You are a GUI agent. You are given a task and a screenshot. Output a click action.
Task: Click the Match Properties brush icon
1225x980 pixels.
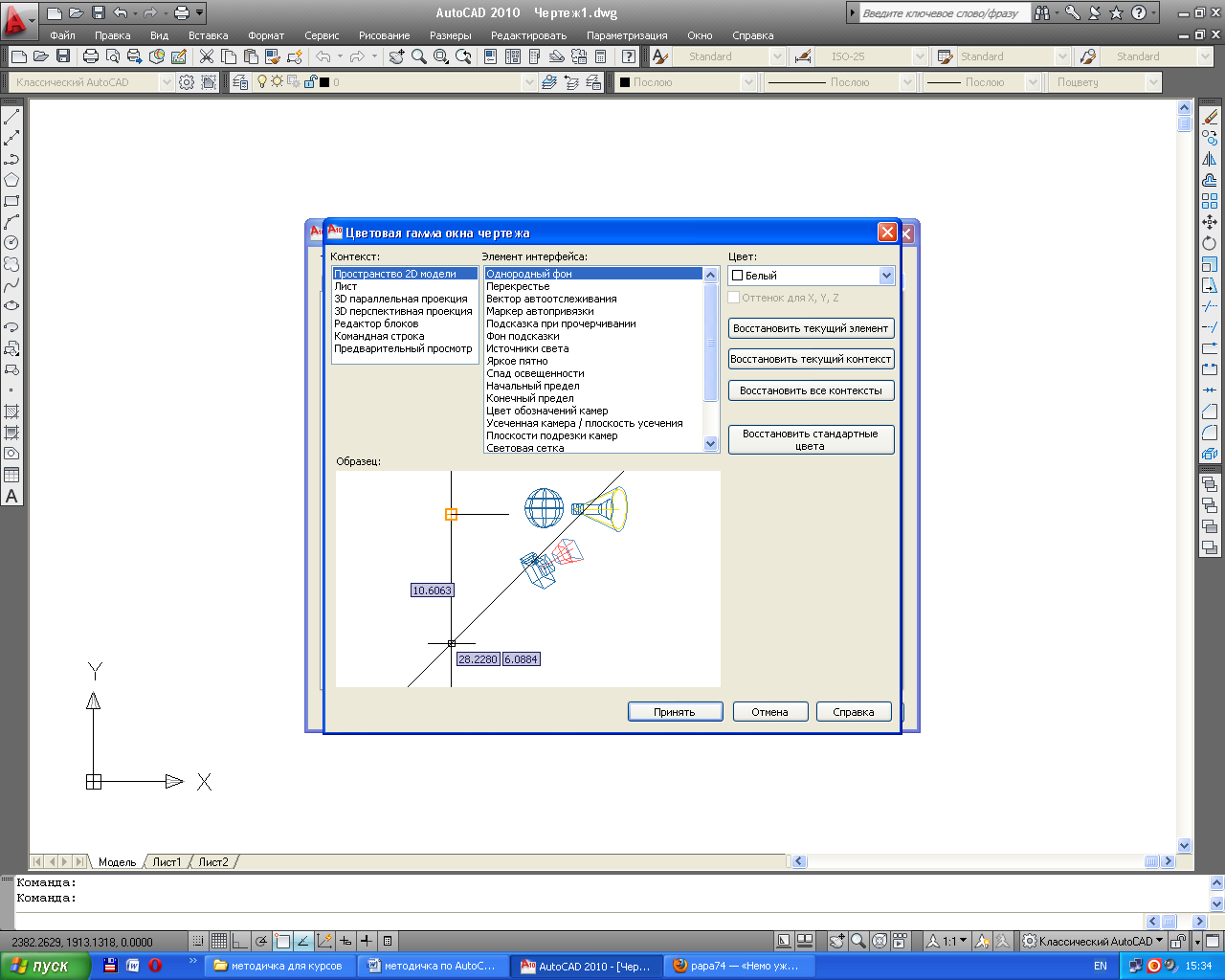point(272,56)
